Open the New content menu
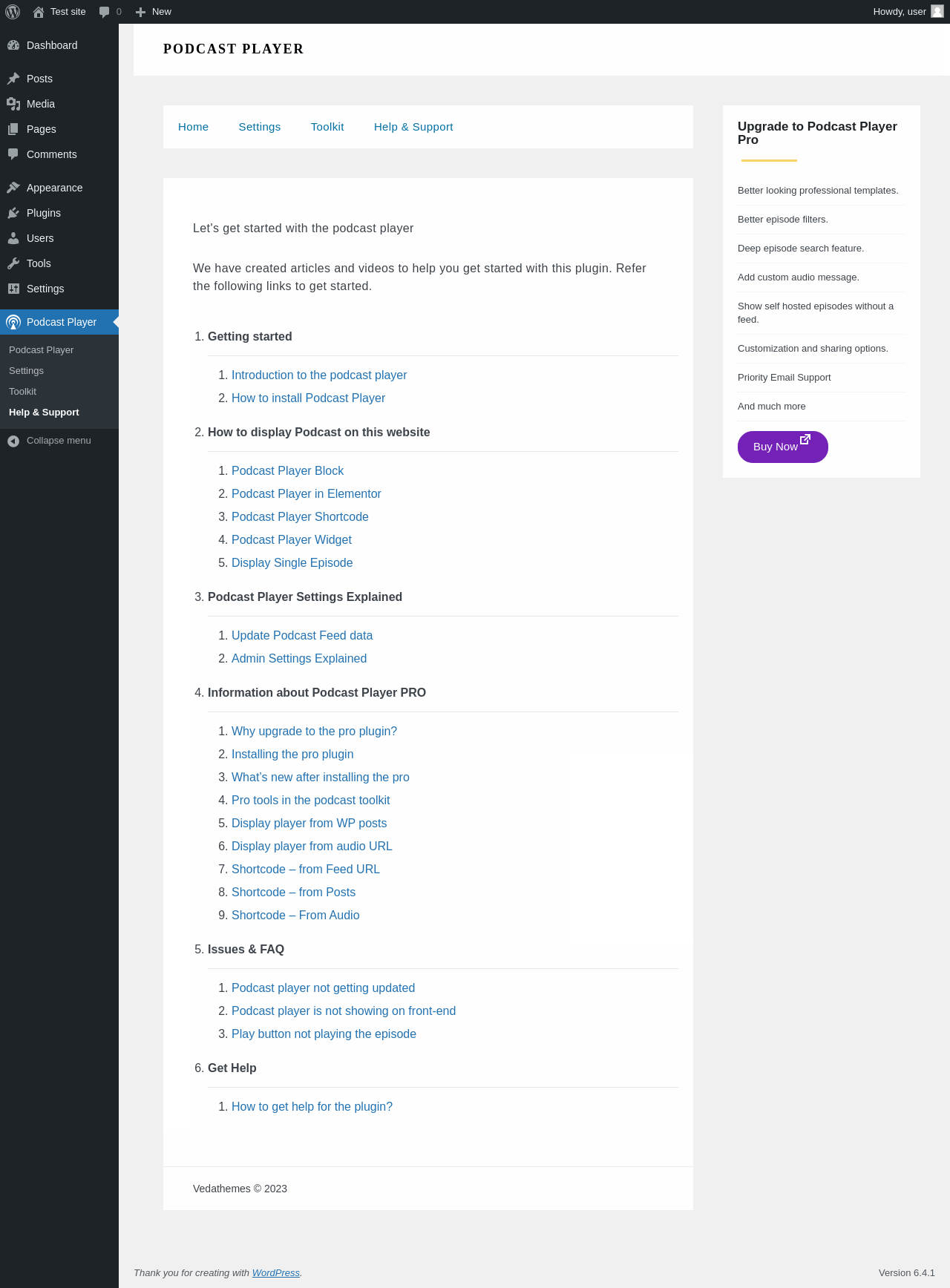The height and width of the screenshot is (1288, 950). click(x=154, y=12)
